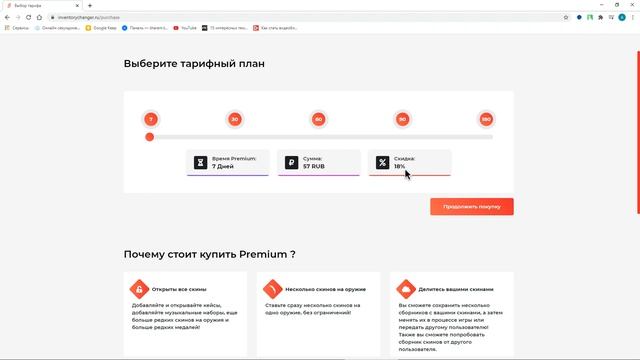Click the "18%" discount value
640x360 pixels.
pyautogui.click(x=400, y=166)
